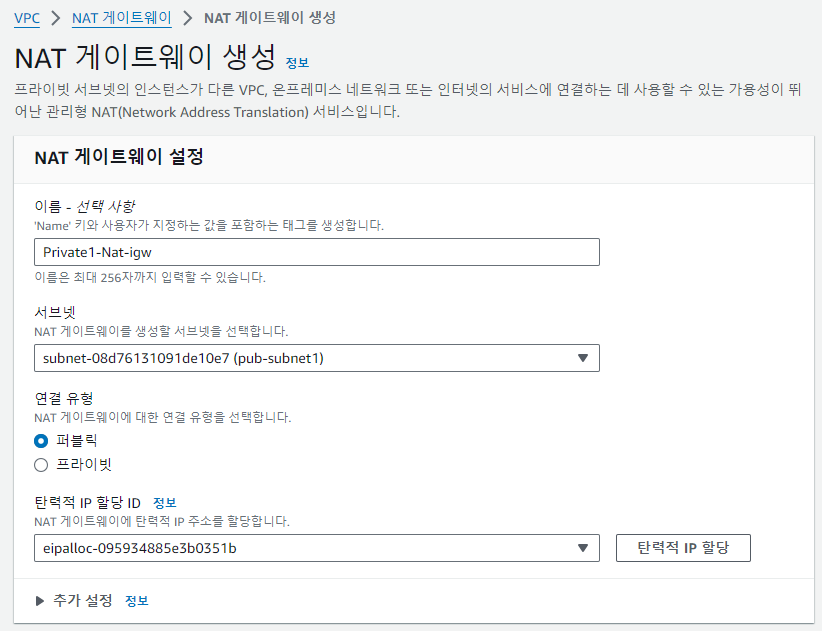Open the 서브넷 subnet dropdown

pyautogui.click(x=317, y=358)
